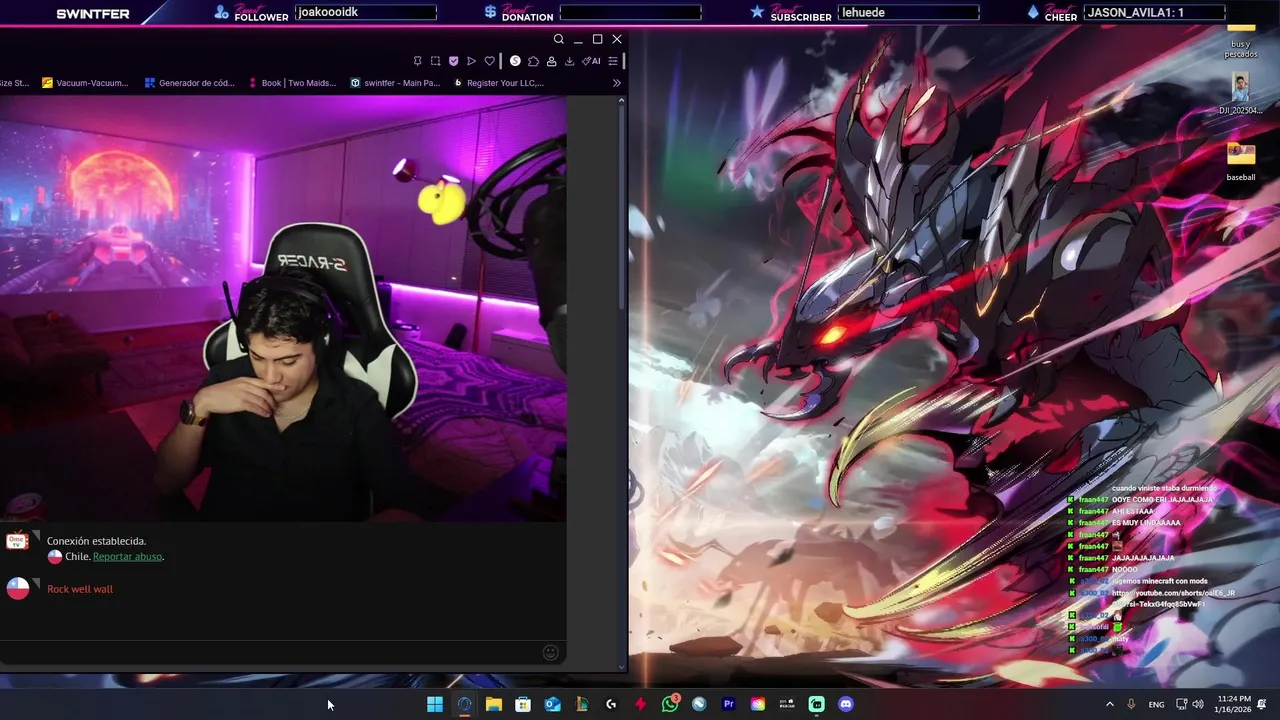Open the player arrow icon in toolbar
This screenshot has height=720, width=1280.
[471, 61]
